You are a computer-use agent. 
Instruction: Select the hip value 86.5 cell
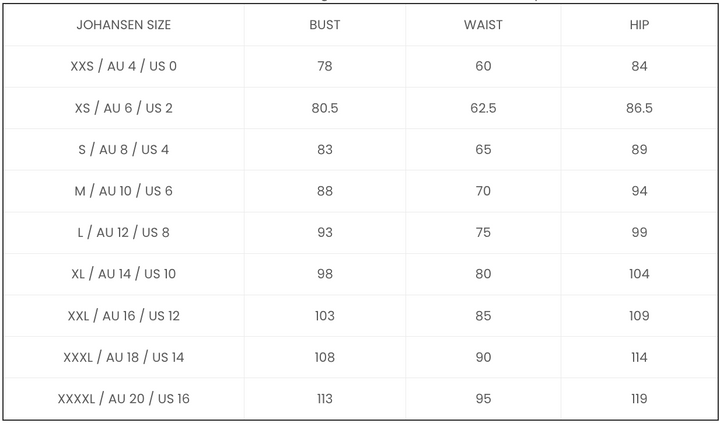[639, 108]
